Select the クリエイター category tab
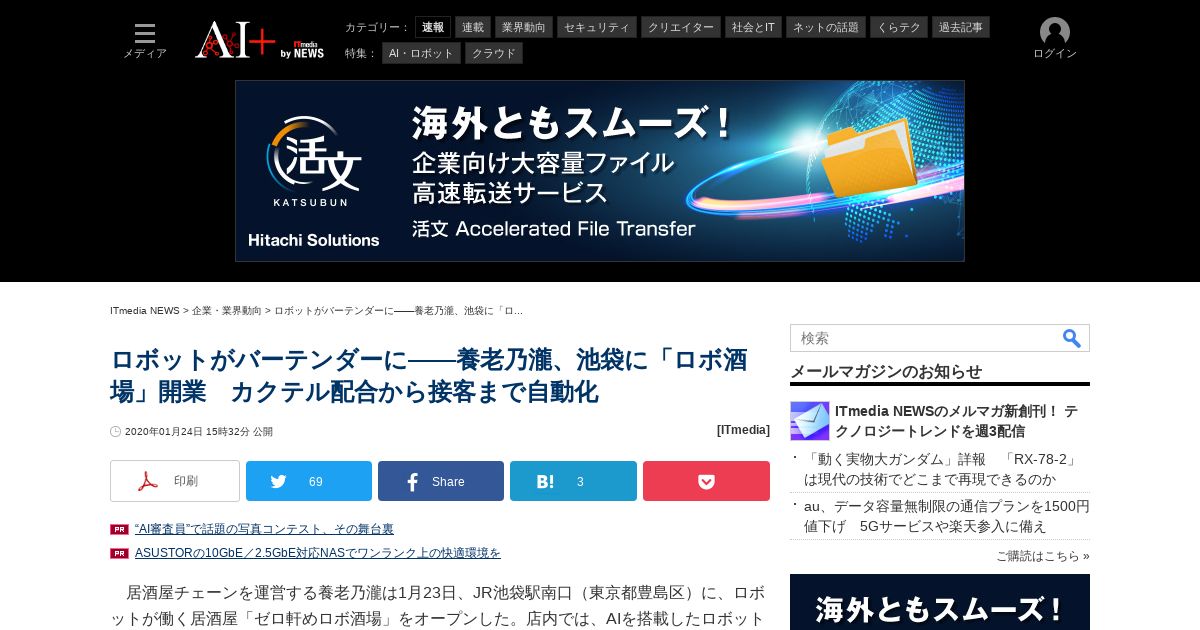This screenshot has height=630, width=1200. tap(681, 27)
